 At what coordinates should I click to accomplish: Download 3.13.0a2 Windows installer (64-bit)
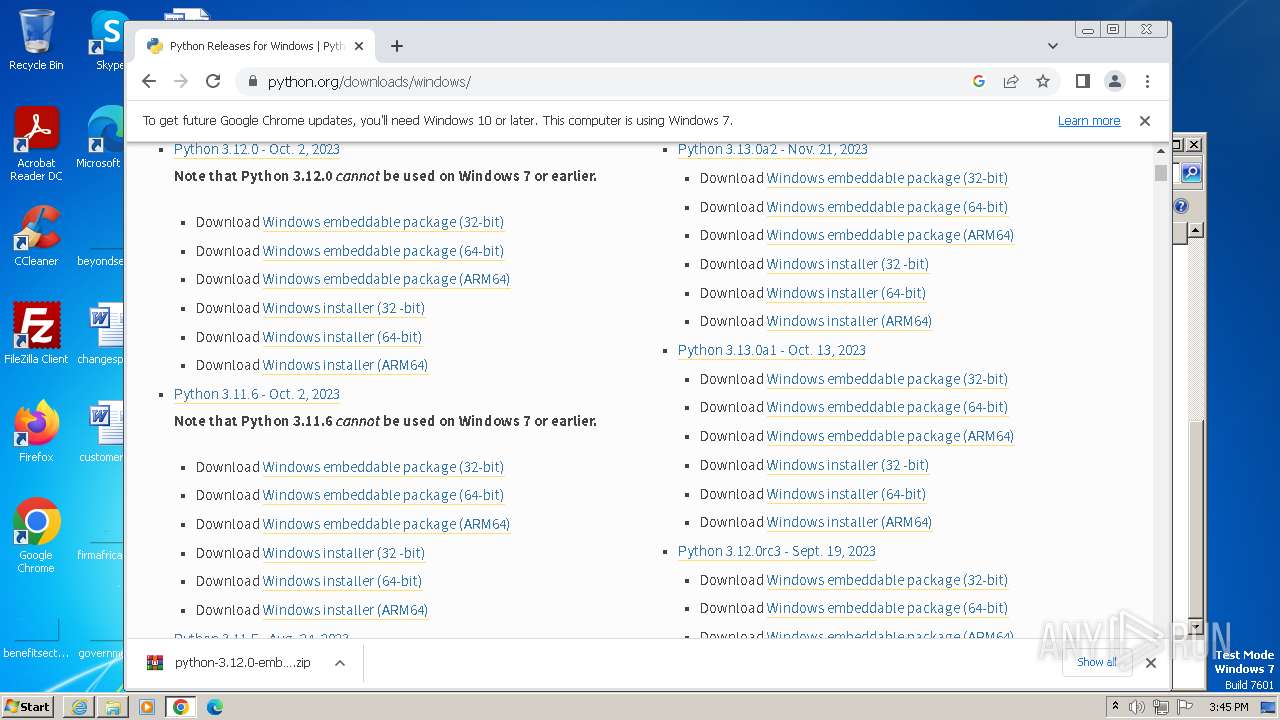pyautogui.click(x=846, y=293)
